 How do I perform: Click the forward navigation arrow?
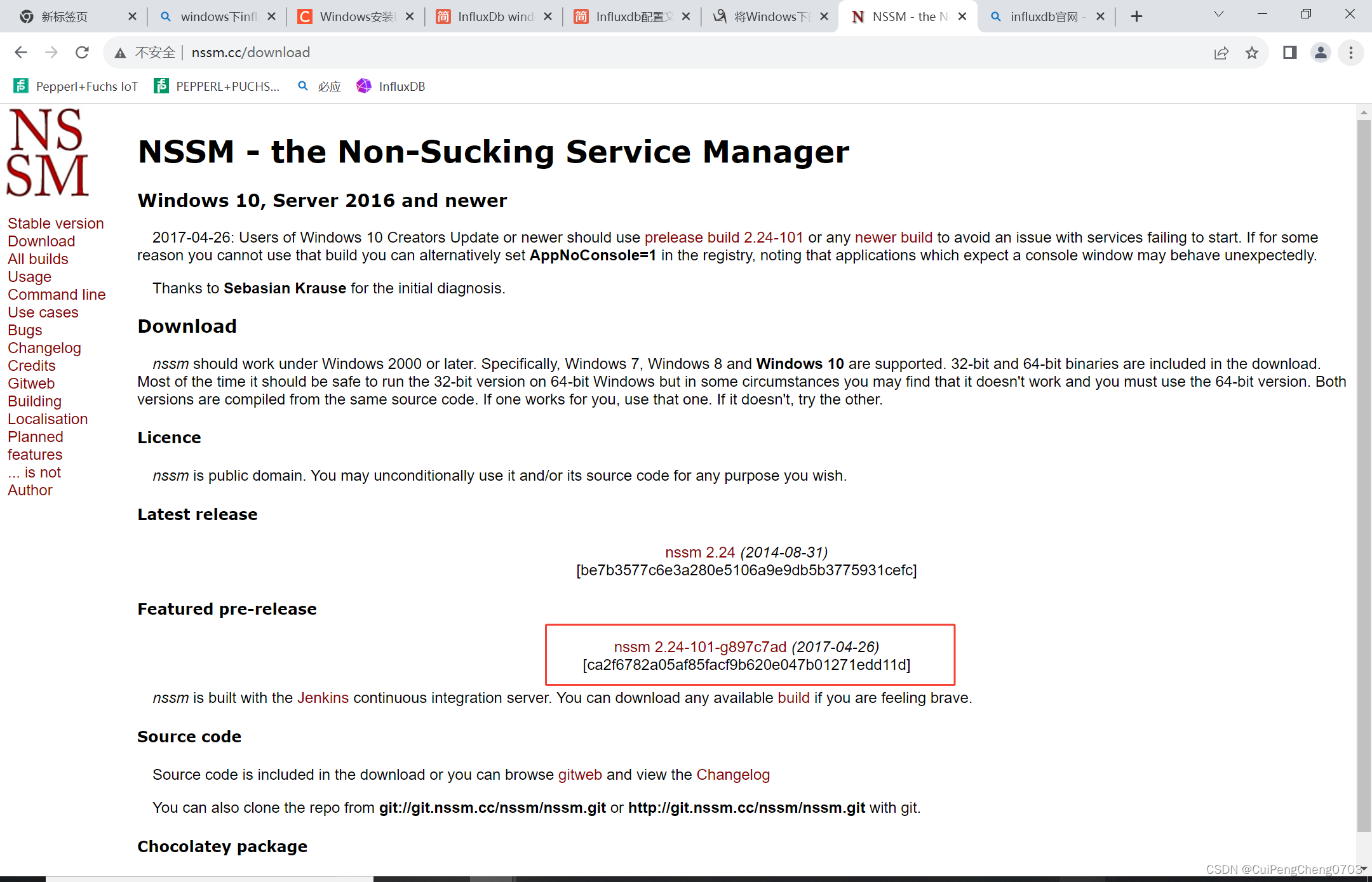tap(51, 53)
